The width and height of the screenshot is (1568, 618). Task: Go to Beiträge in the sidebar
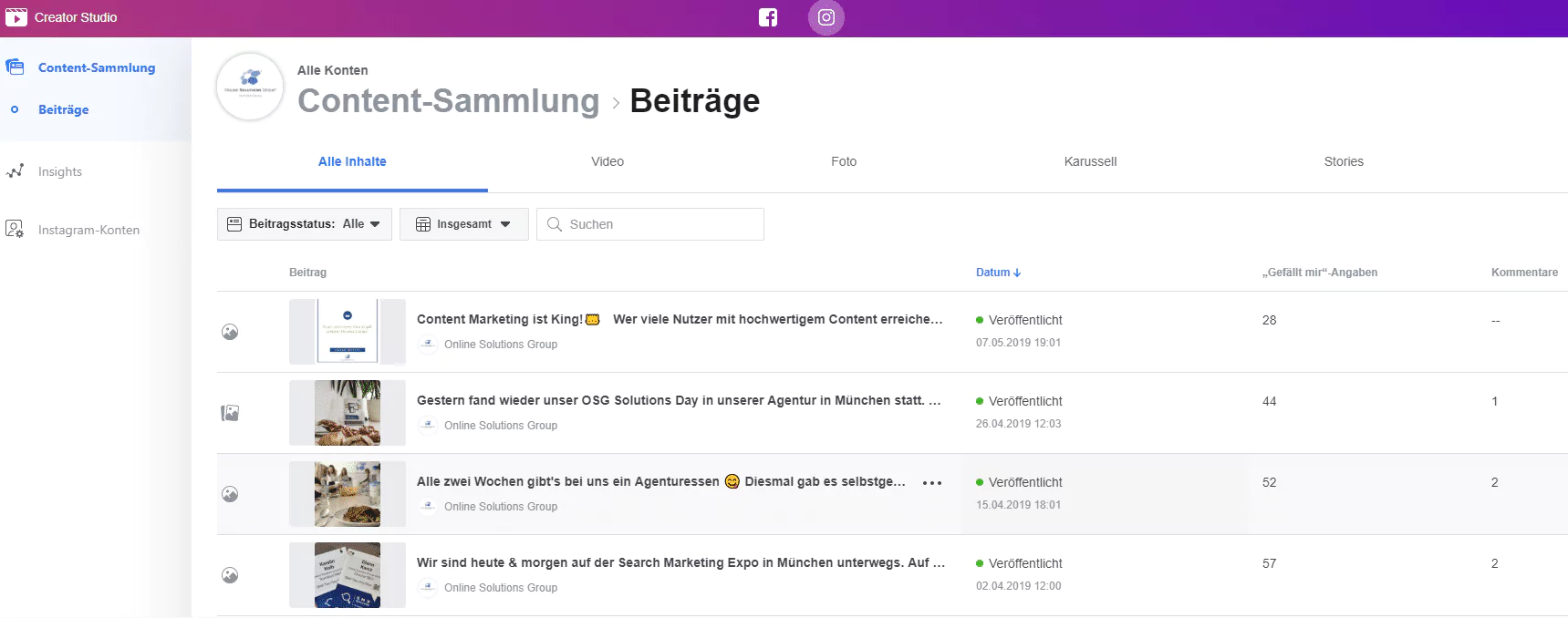click(x=64, y=109)
